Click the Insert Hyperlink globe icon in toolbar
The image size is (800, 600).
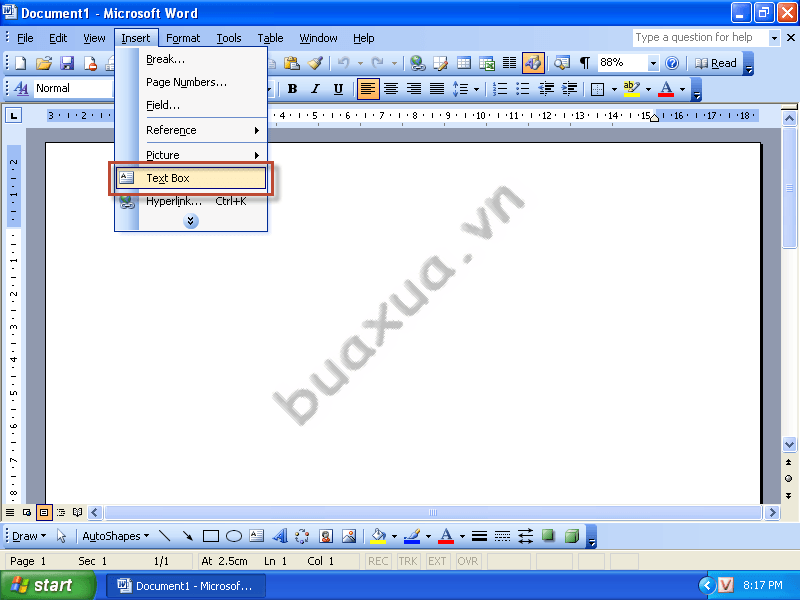click(x=418, y=63)
